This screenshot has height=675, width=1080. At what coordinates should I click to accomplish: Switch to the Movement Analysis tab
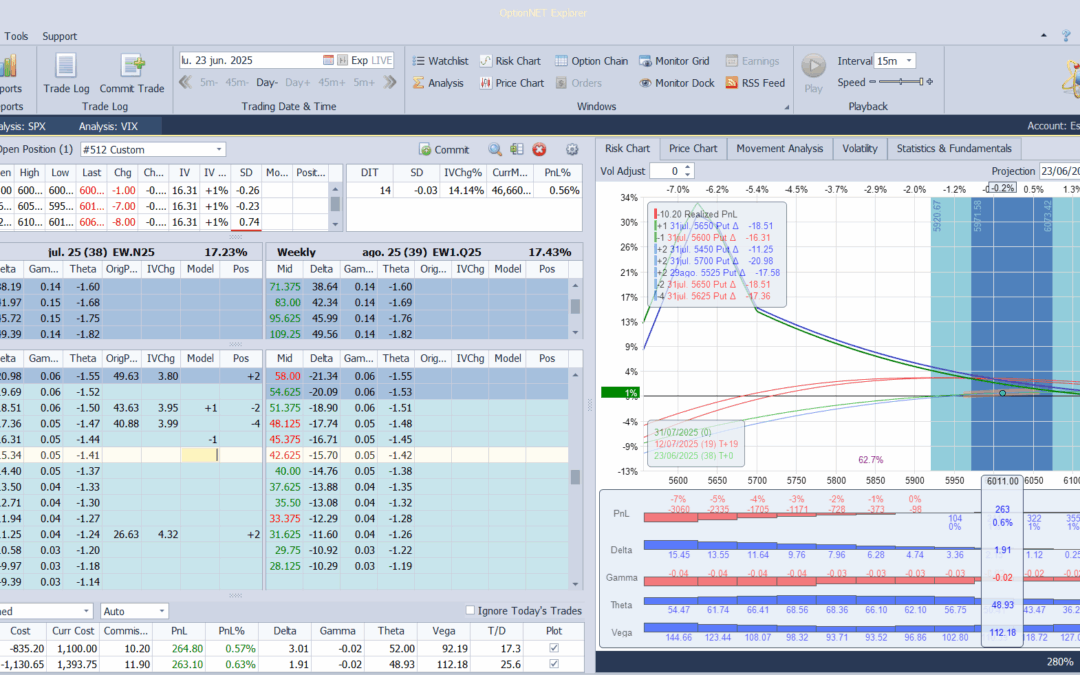coord(779,148)
